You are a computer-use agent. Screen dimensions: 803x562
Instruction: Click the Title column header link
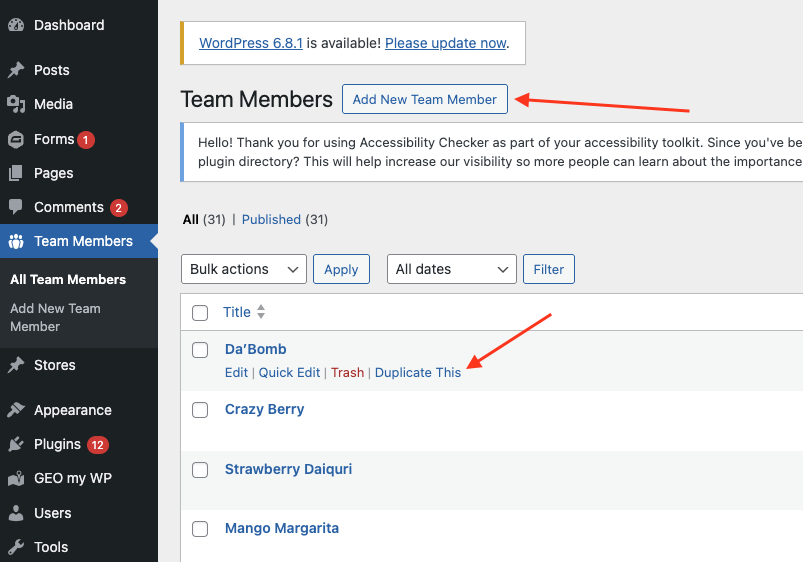pos(237,312)
